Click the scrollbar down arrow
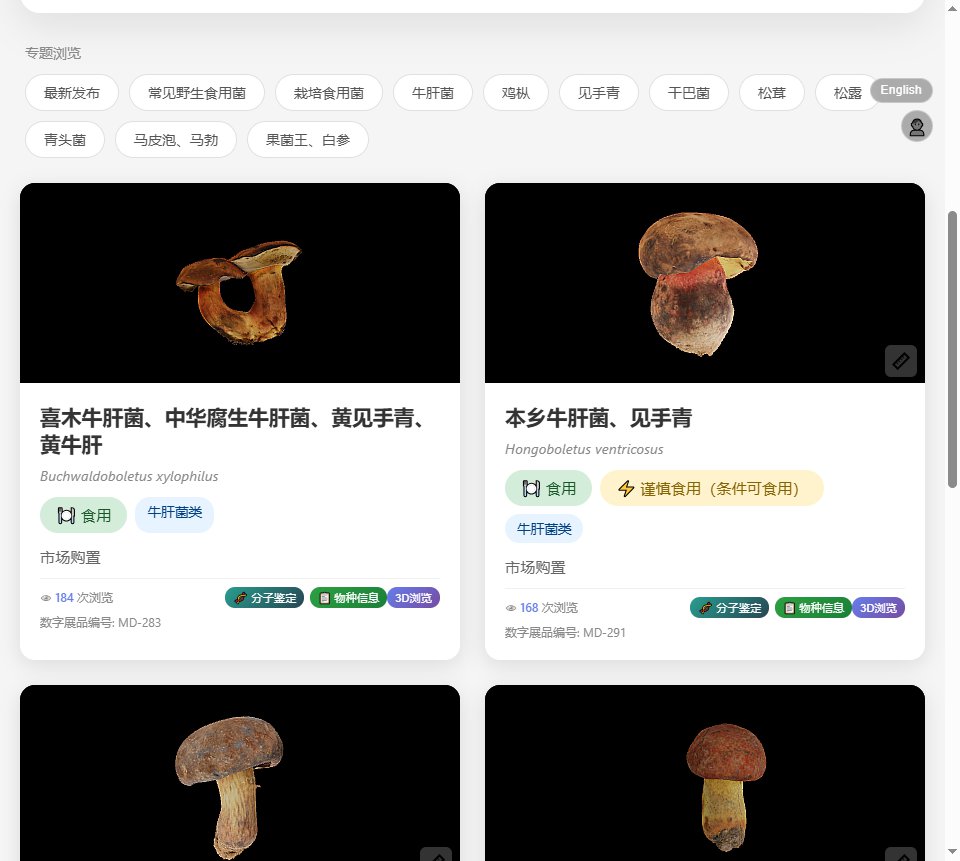The image size is (960, 861). tap(952, 852)
